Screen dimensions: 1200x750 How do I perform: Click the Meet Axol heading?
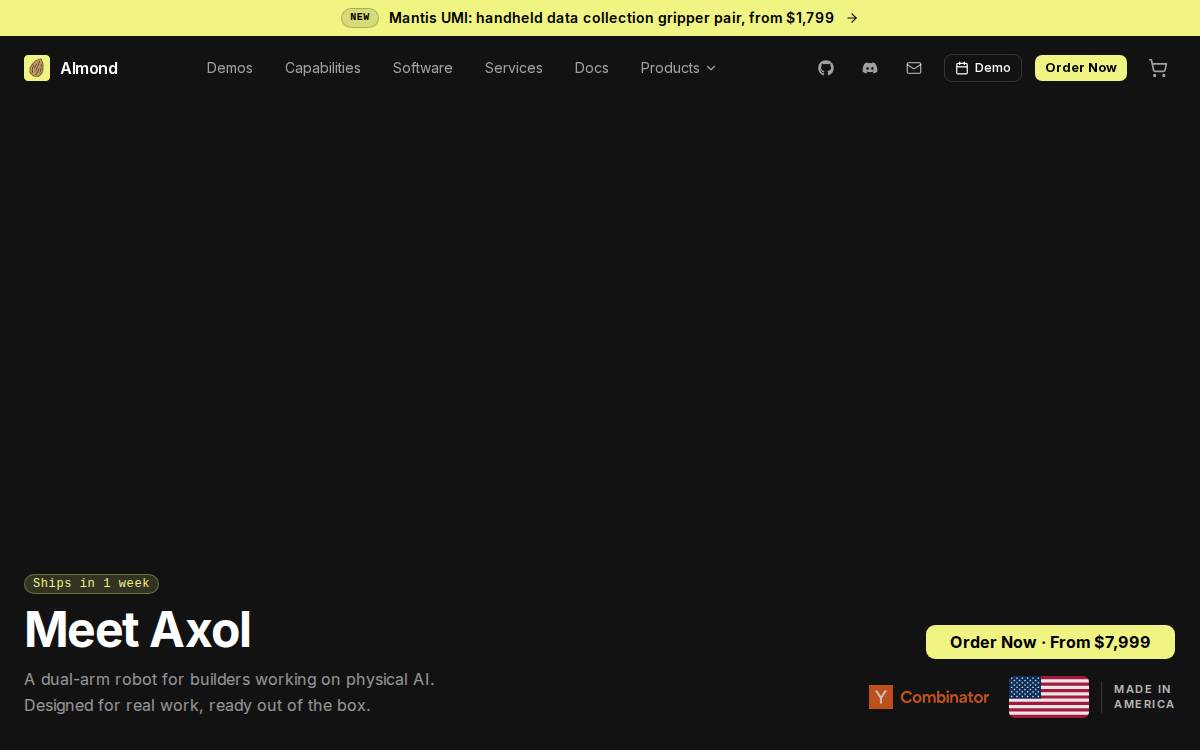coord(138,630)
